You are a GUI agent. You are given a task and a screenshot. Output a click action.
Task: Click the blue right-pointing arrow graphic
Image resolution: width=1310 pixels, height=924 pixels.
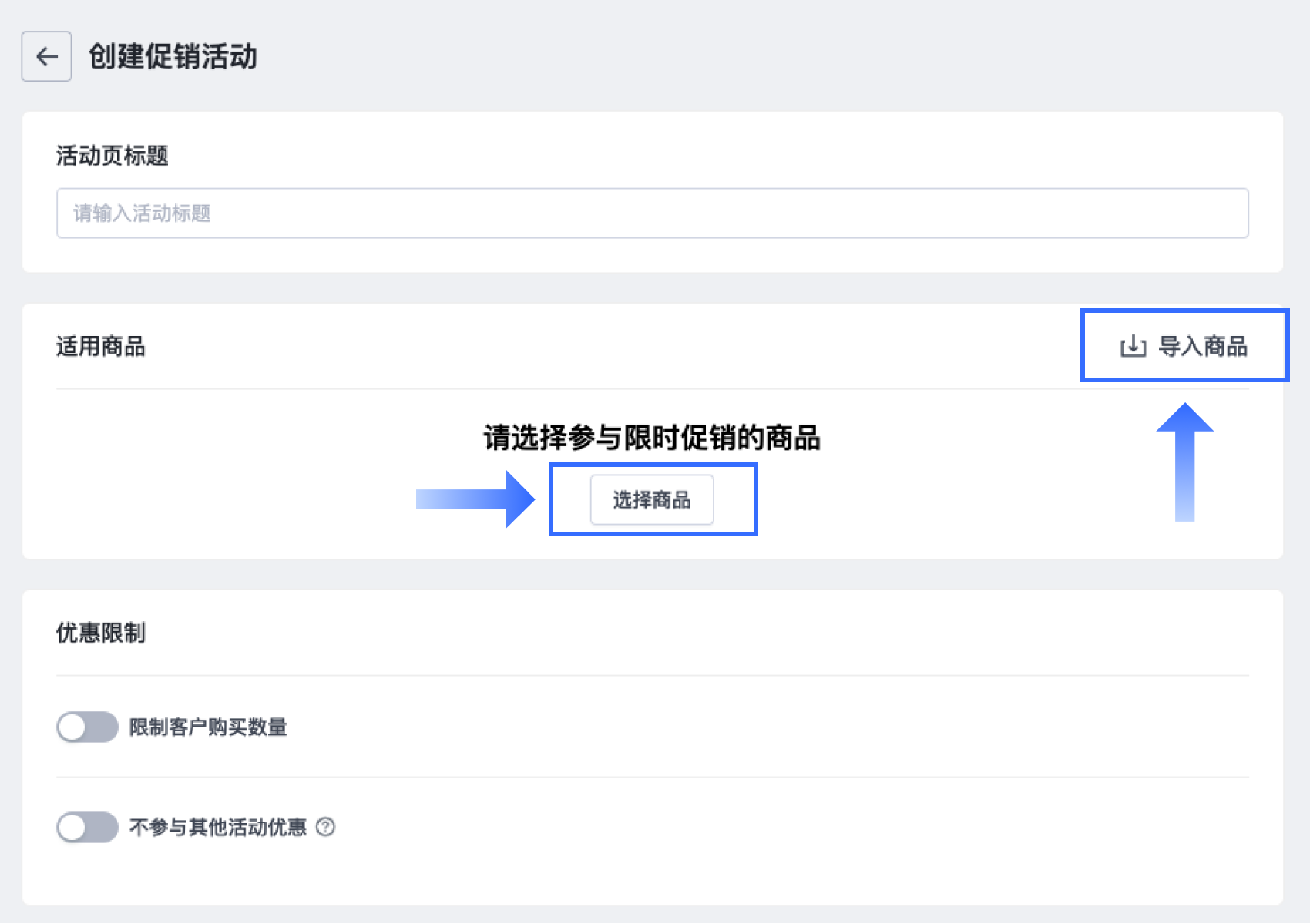[475, 499]
